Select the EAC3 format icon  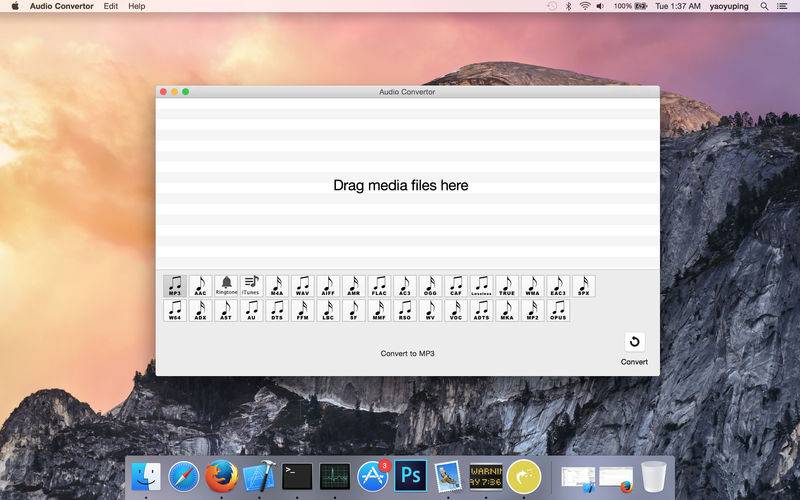(558, 286)
